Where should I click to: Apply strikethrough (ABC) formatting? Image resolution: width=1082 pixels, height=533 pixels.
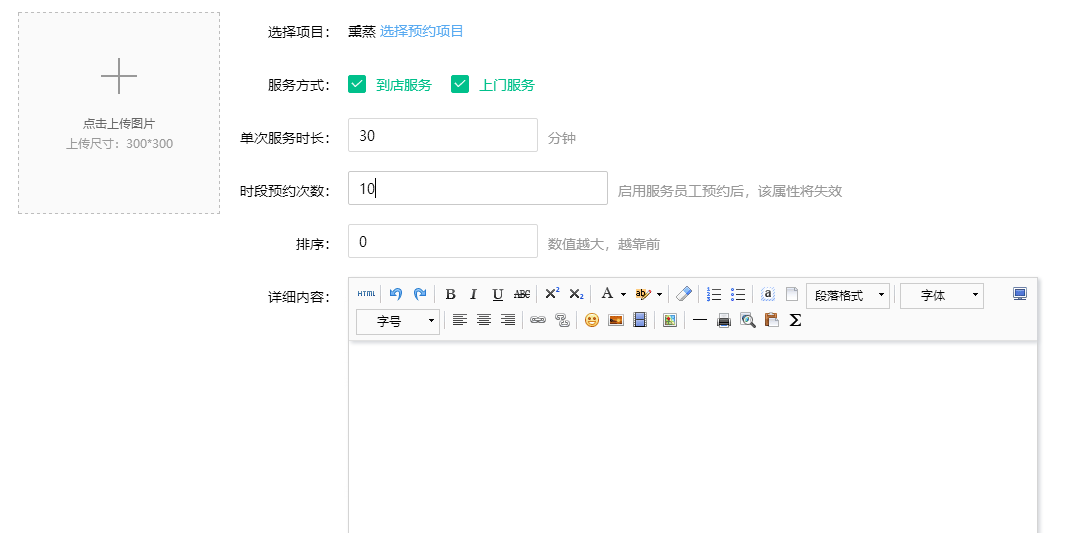522,295
